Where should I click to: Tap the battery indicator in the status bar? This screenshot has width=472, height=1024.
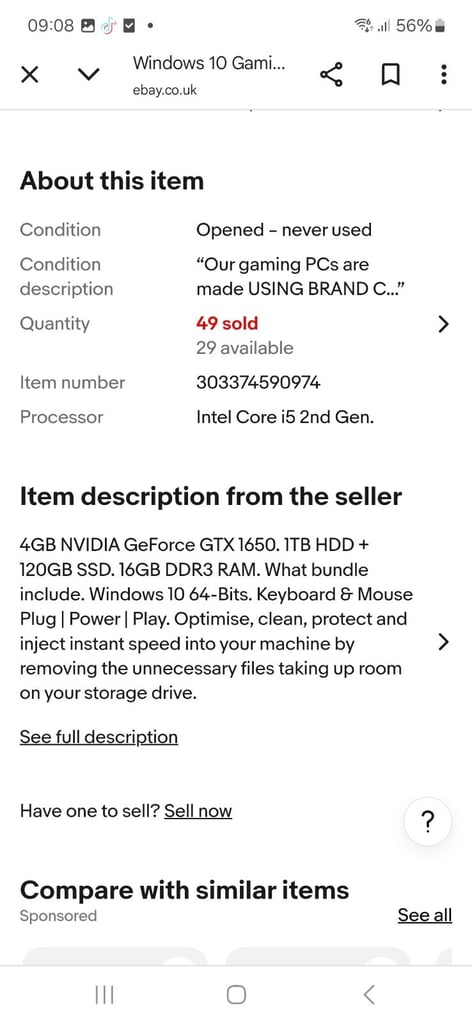coord(440,26)
